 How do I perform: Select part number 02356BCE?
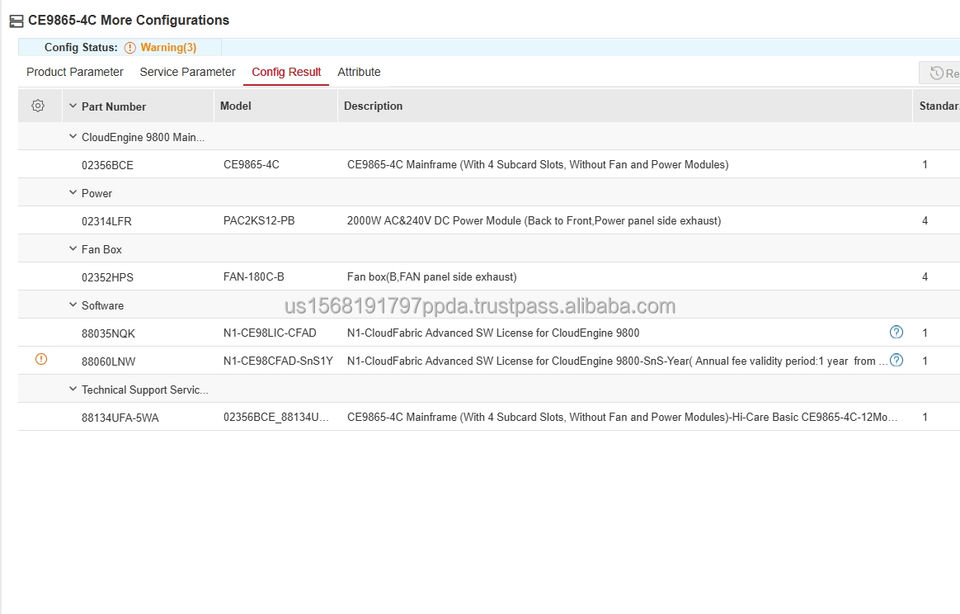point(107,165)
